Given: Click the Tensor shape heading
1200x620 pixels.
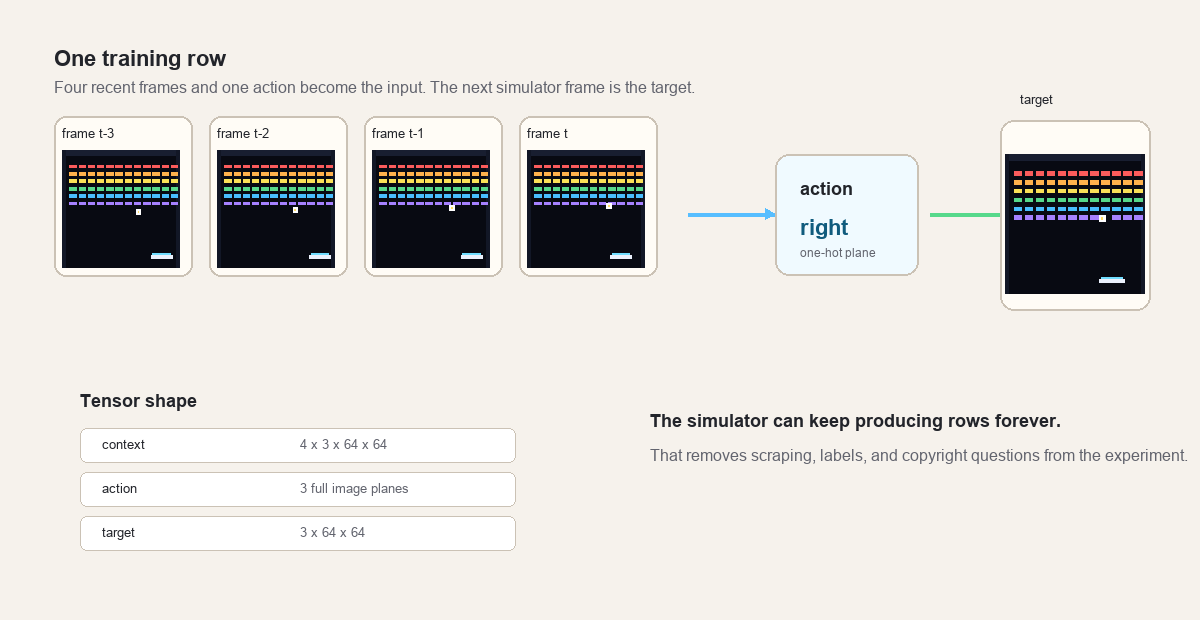Looking at the screenshot, I should pyautogui.click(x=138, y=401).
